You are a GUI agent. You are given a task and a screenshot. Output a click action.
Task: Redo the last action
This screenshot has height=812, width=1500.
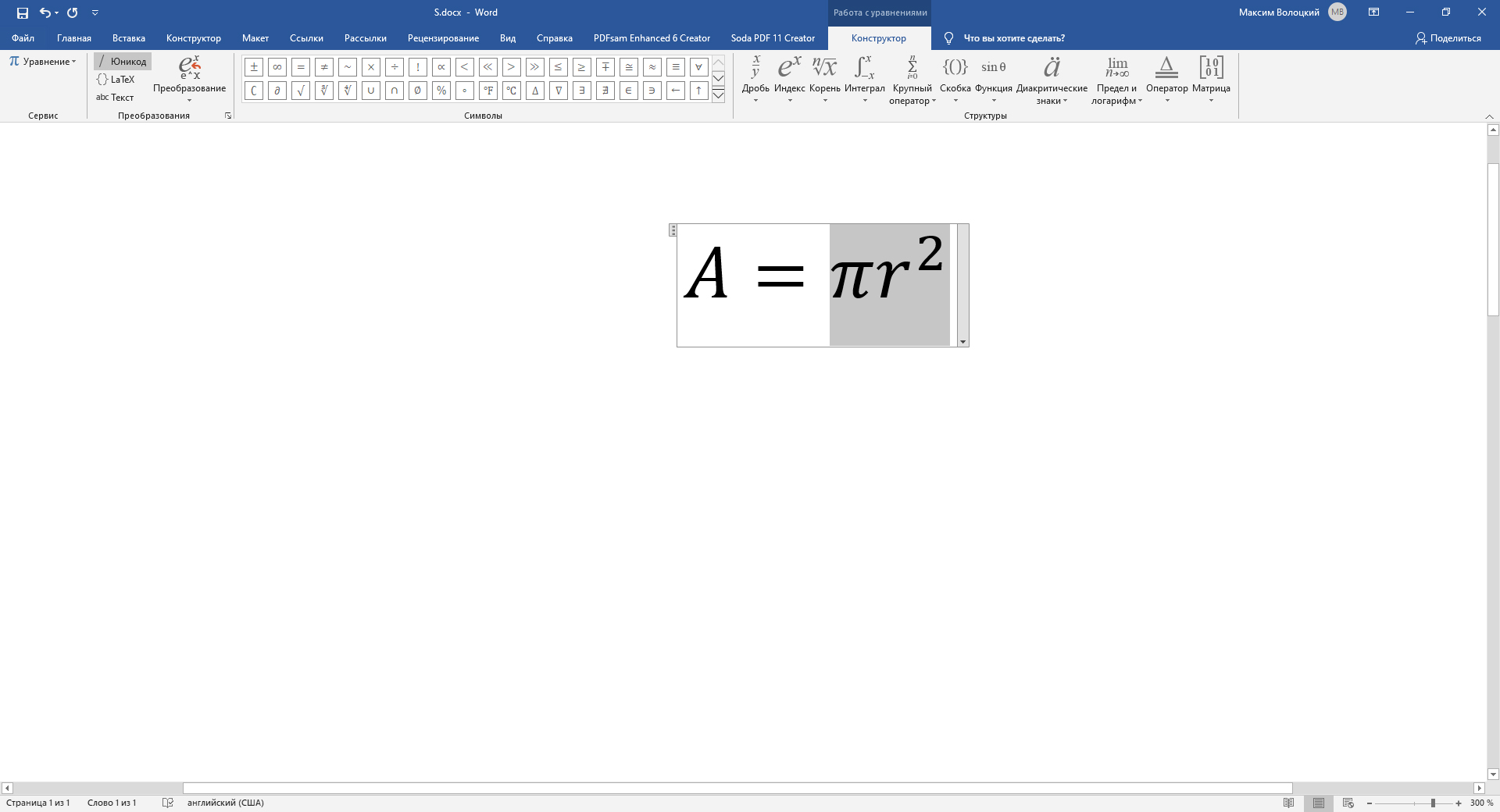click(x=73, y=12)
